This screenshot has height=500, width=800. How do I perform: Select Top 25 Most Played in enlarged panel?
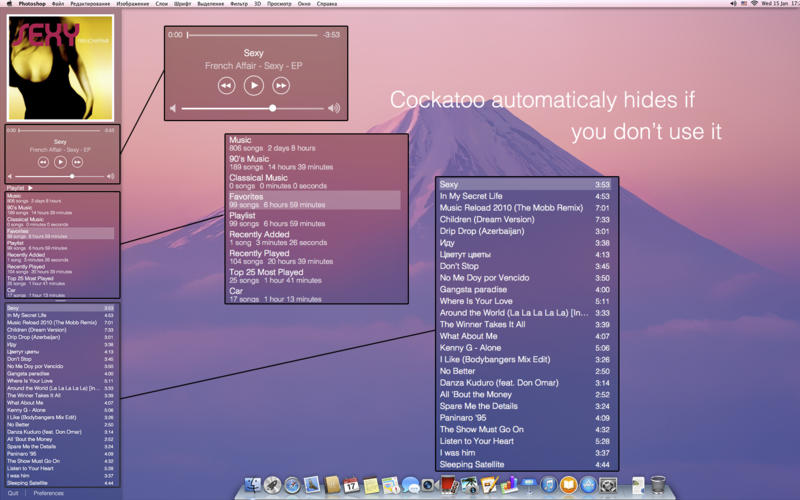314,276
